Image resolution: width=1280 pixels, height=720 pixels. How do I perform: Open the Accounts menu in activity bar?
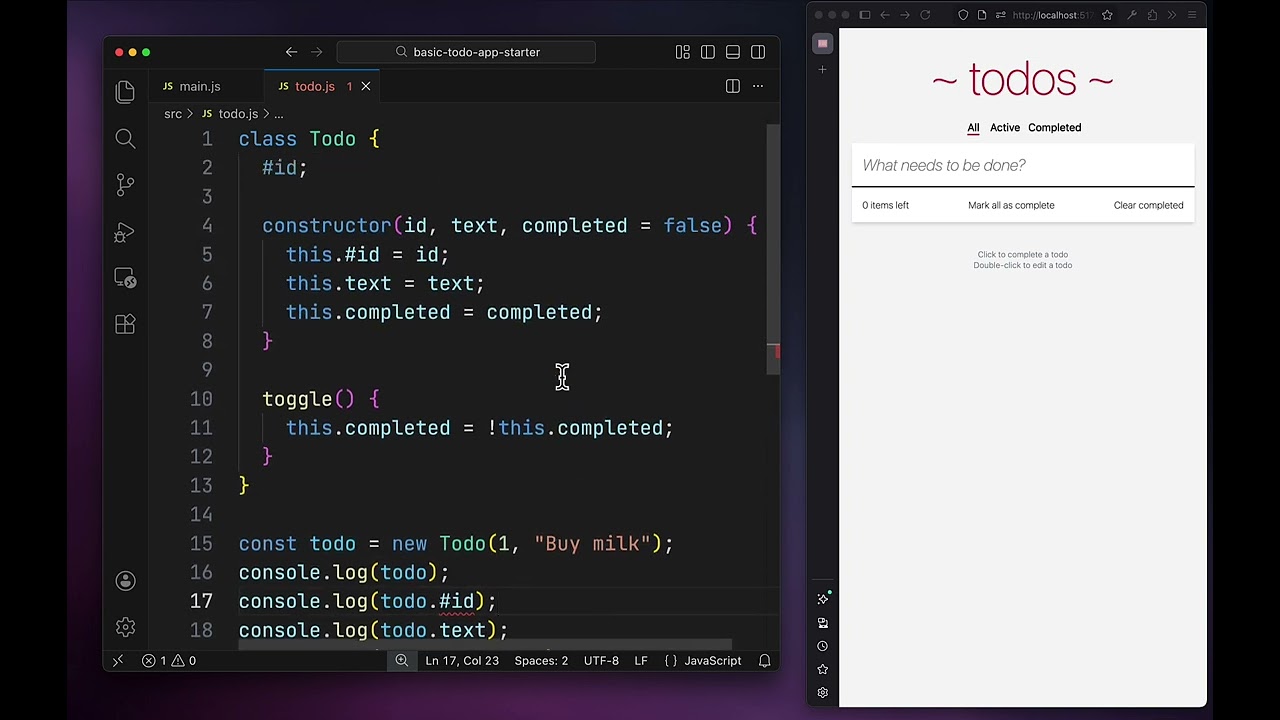click(125, 581)
